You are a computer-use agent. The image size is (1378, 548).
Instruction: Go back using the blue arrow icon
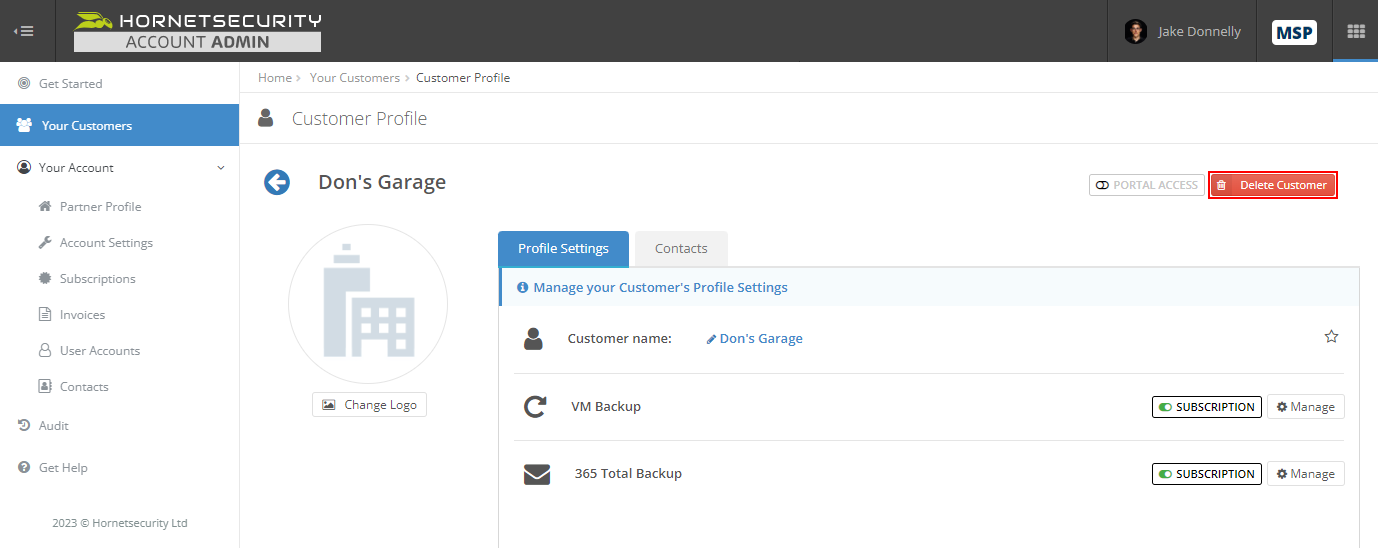point(277,182)
